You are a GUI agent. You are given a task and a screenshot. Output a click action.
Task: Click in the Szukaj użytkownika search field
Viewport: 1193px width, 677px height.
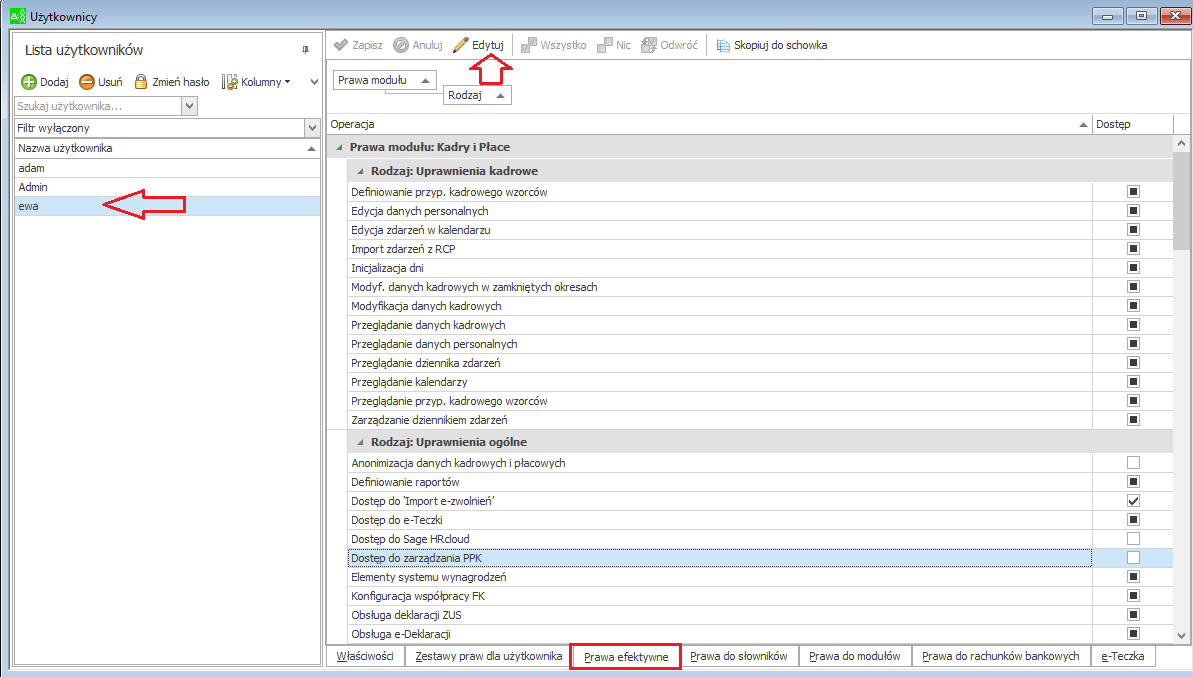point(98,106)
